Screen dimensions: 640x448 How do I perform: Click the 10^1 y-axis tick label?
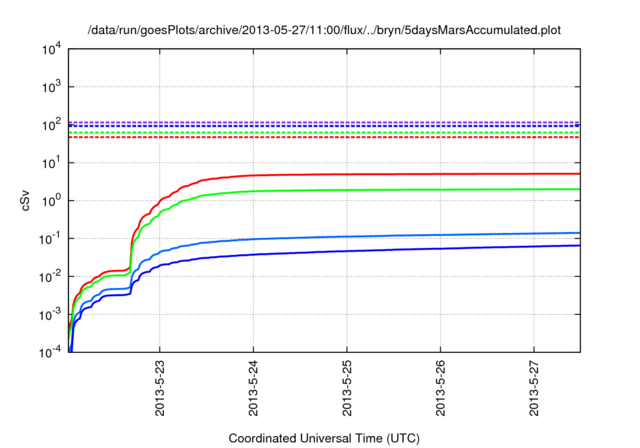pos(51,163)
